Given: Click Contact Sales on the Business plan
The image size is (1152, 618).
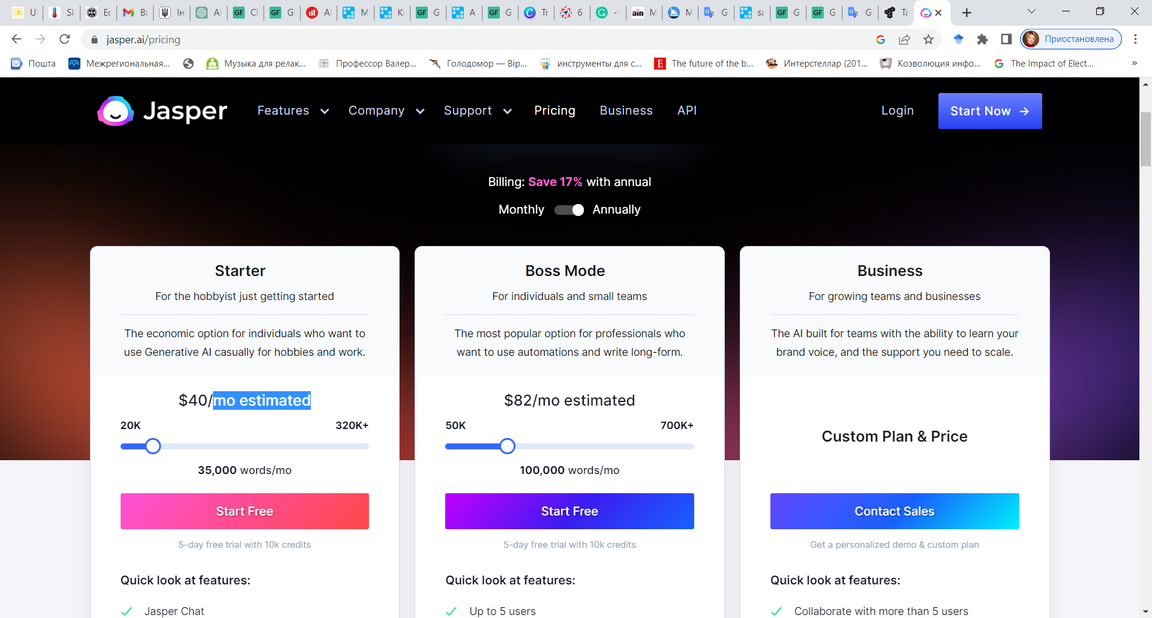Looking at the screenshot, I should pos(894,511).
